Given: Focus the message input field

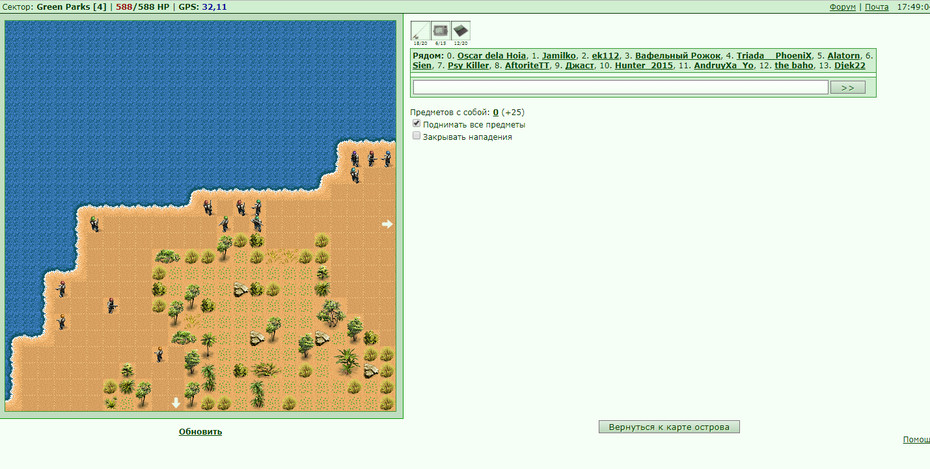Looking at the screenshot, I should [620, 88].
